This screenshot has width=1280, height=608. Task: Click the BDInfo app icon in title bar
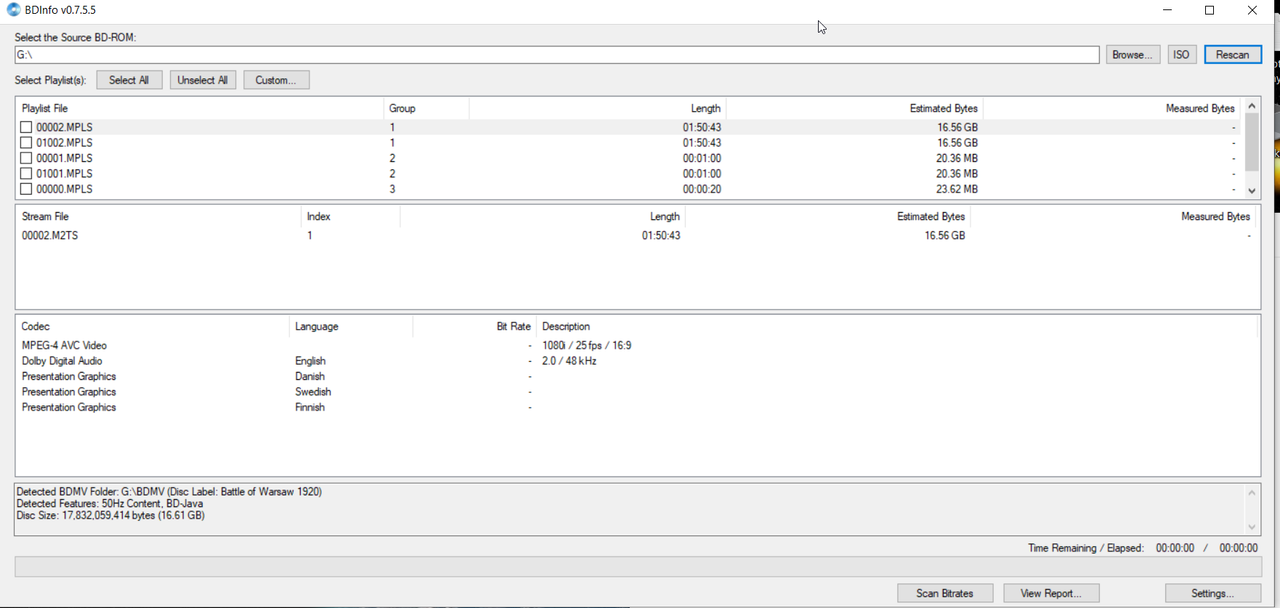point(13,10)
